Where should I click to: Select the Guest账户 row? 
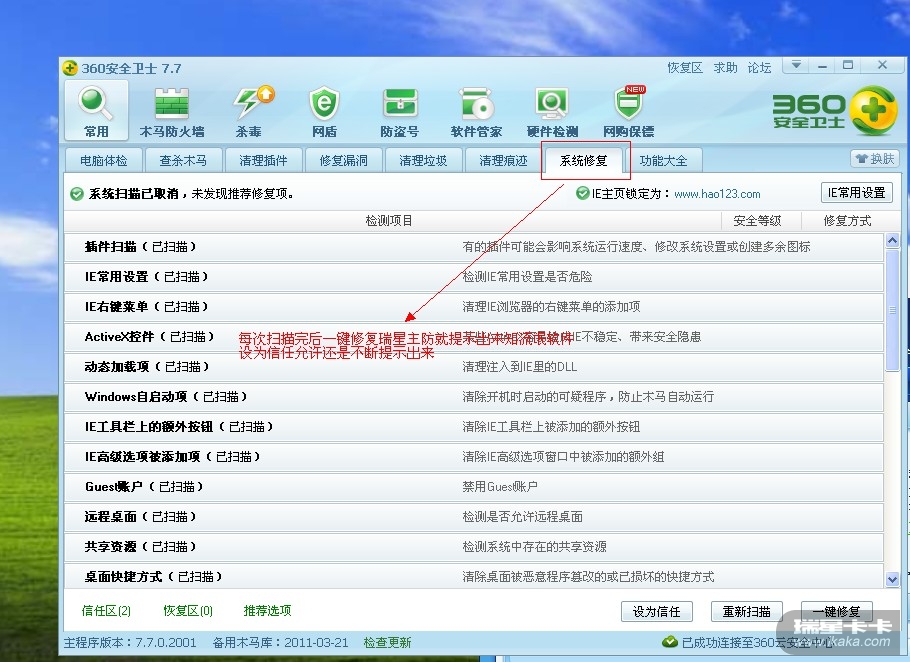[474, 487]
